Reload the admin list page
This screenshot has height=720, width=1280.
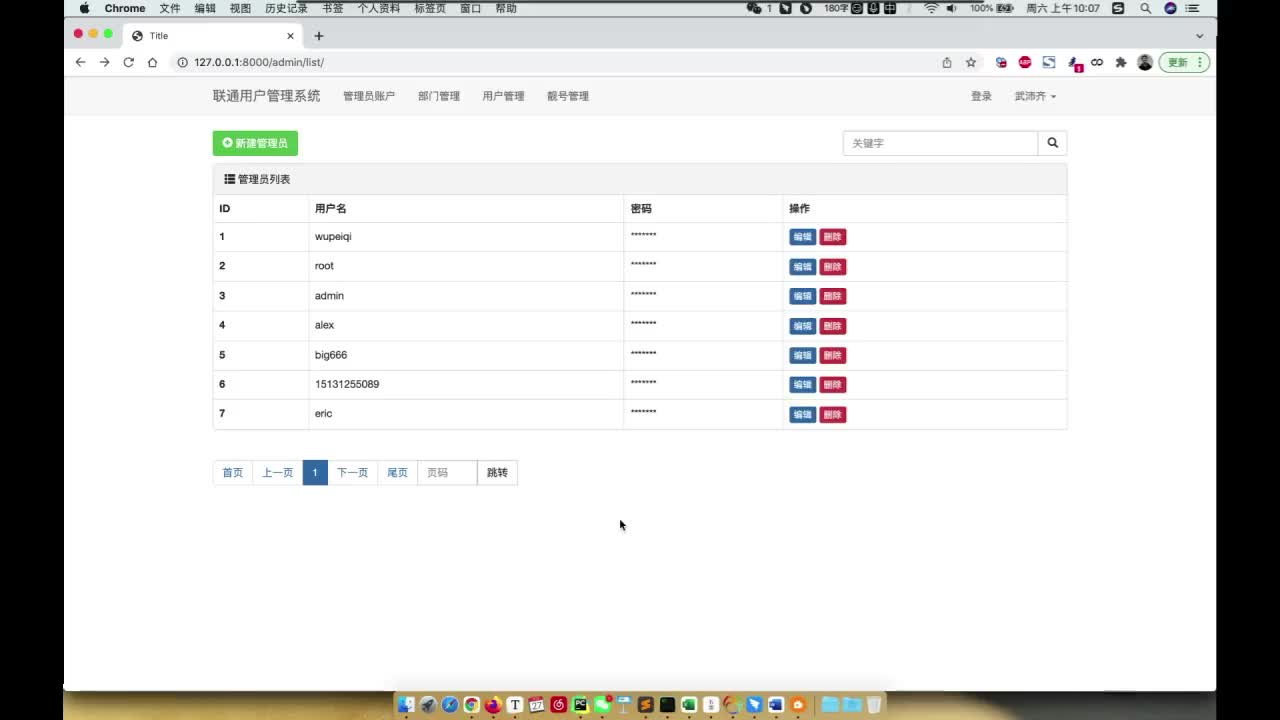(x=128, y=62)
